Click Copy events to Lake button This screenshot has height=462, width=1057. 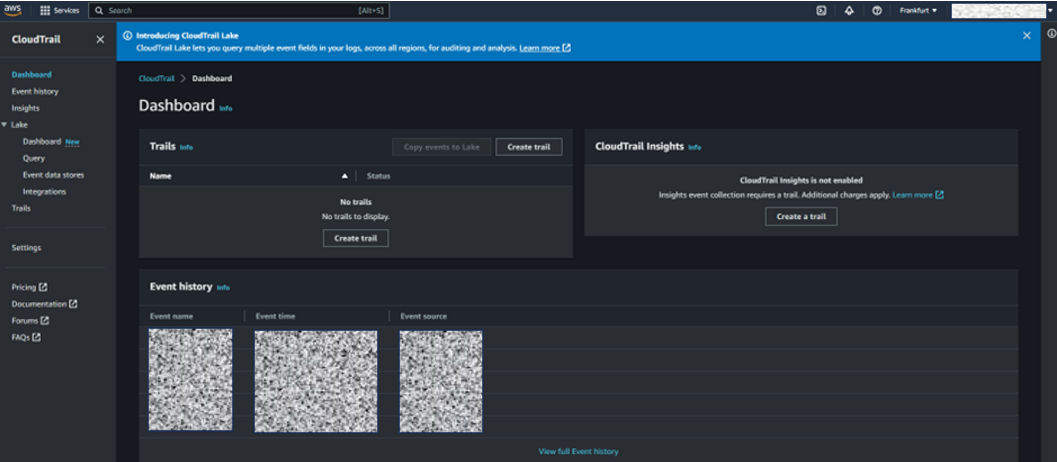tap(442, 146)
